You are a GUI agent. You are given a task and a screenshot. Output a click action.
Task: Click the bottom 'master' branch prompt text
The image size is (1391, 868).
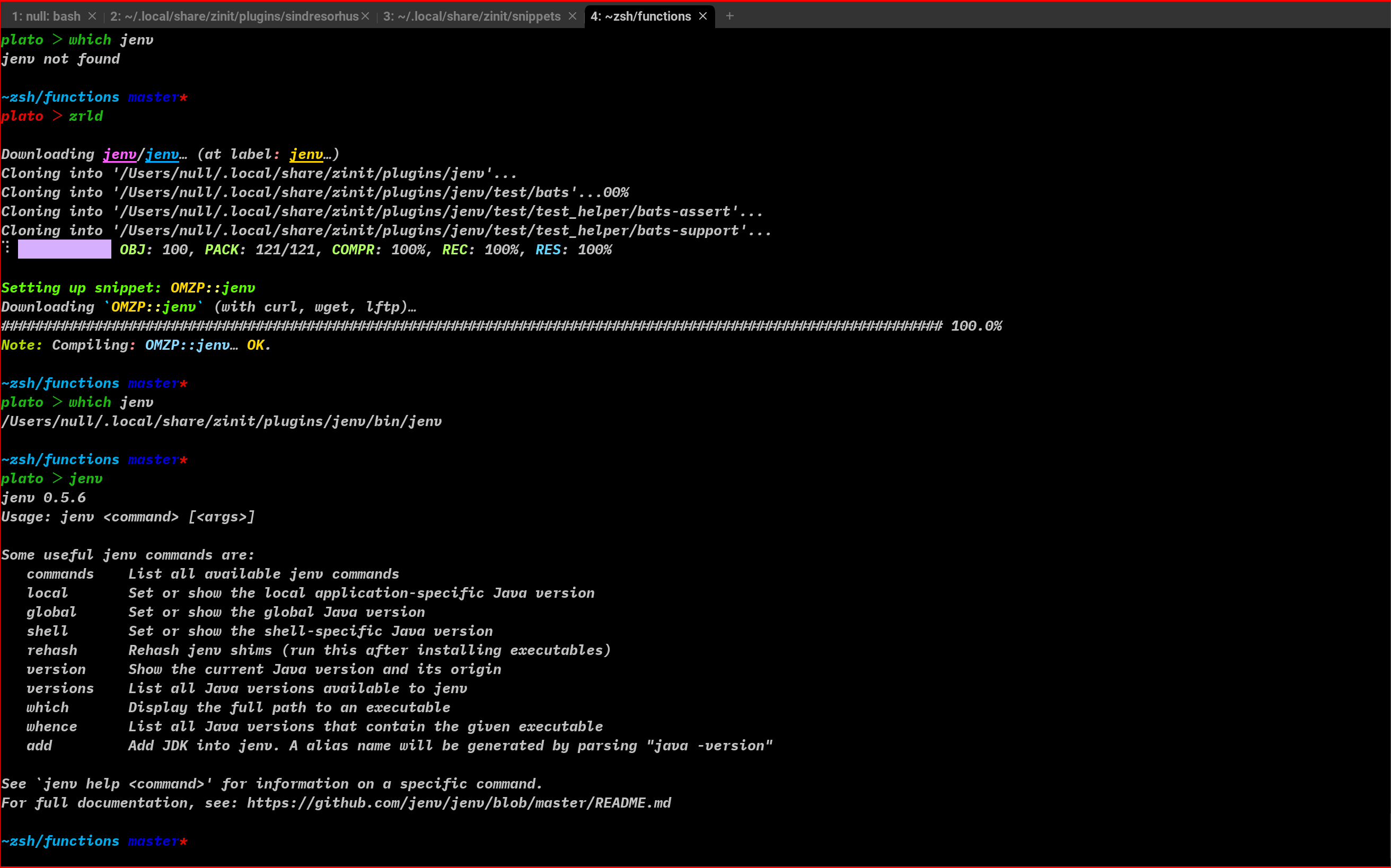tap(153, 841)
